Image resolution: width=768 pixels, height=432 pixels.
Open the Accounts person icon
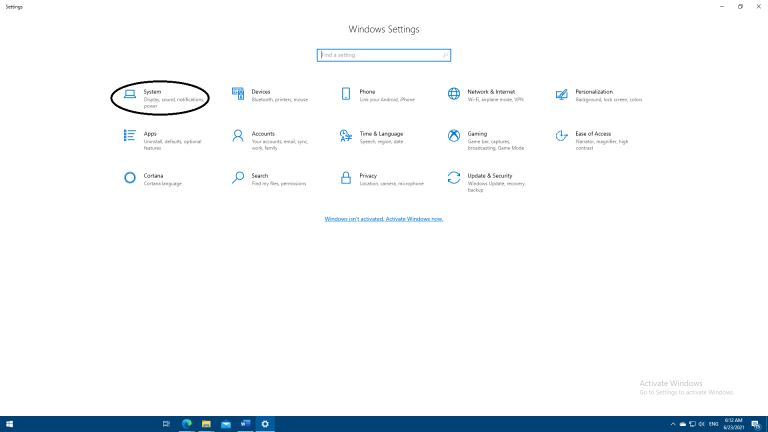238,136
